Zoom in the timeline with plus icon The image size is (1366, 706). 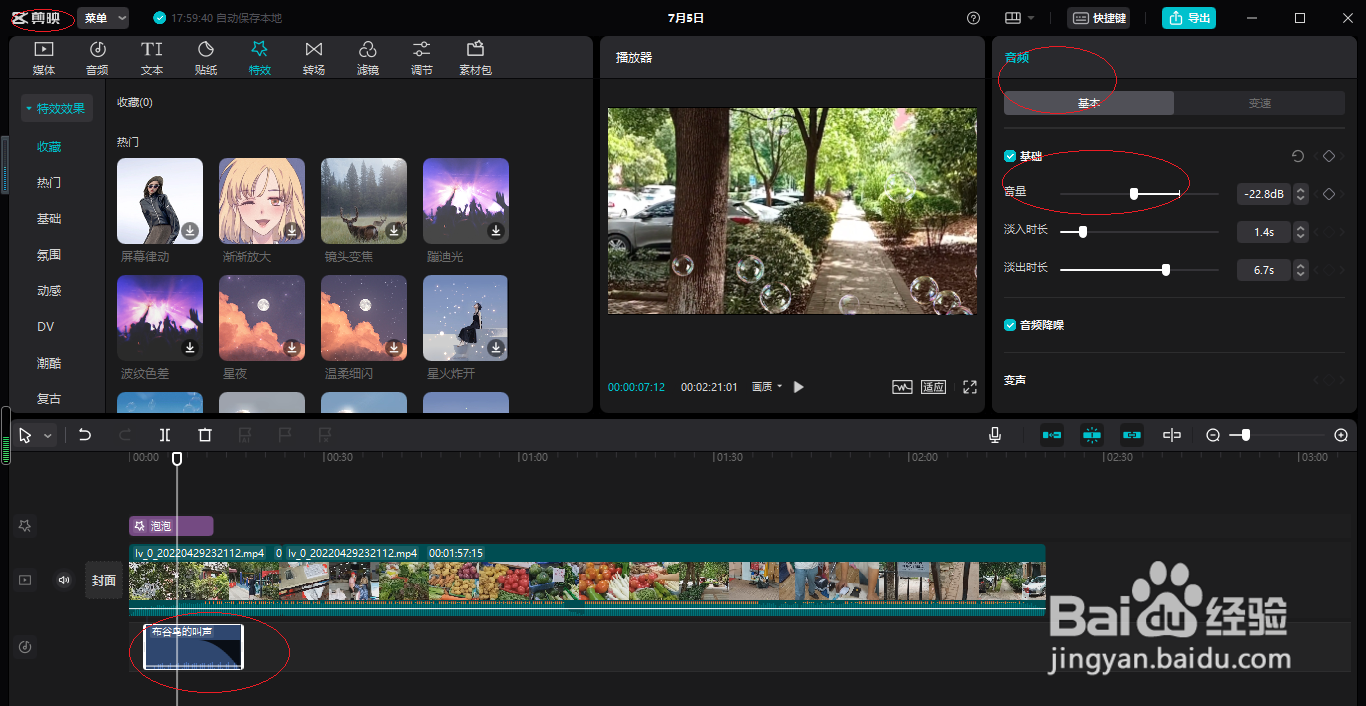click(x=1341, y=435)
